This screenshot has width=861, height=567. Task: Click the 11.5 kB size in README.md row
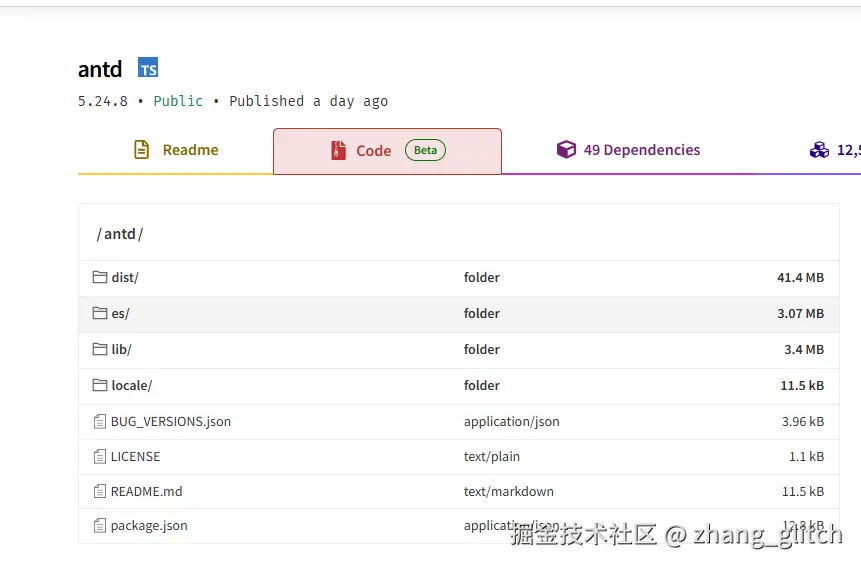[x=803, y=491]
